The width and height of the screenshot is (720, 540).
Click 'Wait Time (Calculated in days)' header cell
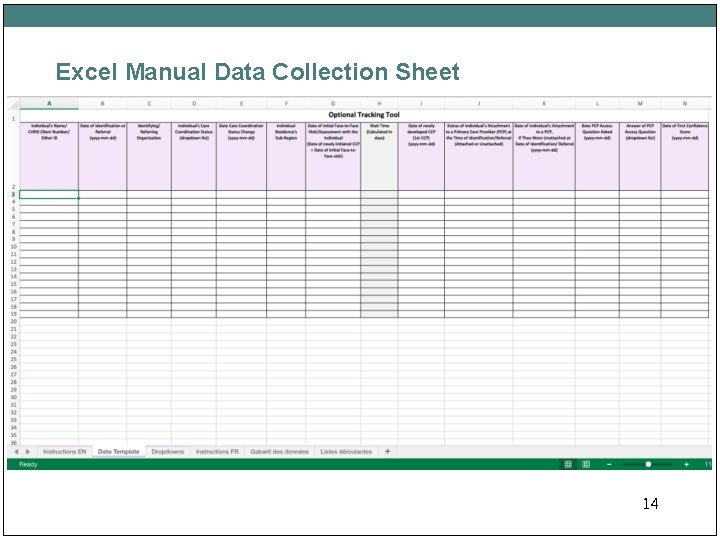point(379,156)
